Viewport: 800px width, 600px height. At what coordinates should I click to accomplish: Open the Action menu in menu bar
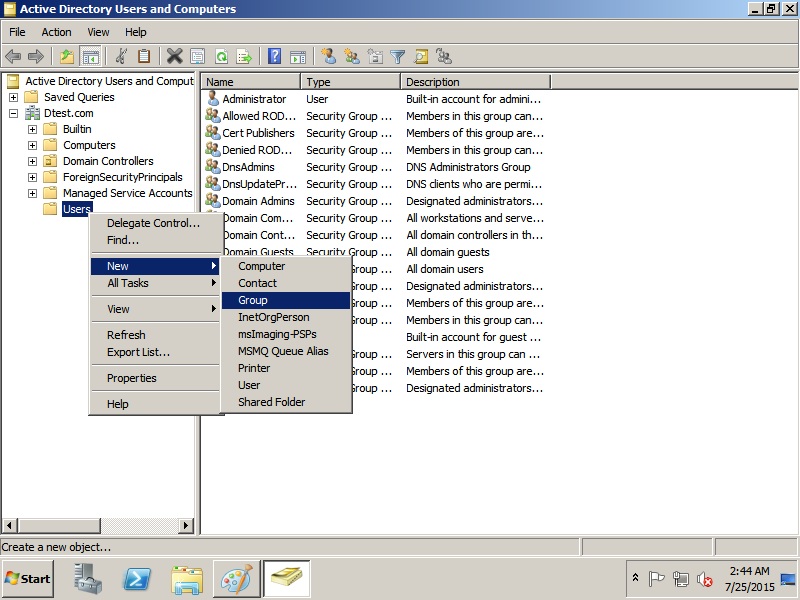[x=56, y=32]
